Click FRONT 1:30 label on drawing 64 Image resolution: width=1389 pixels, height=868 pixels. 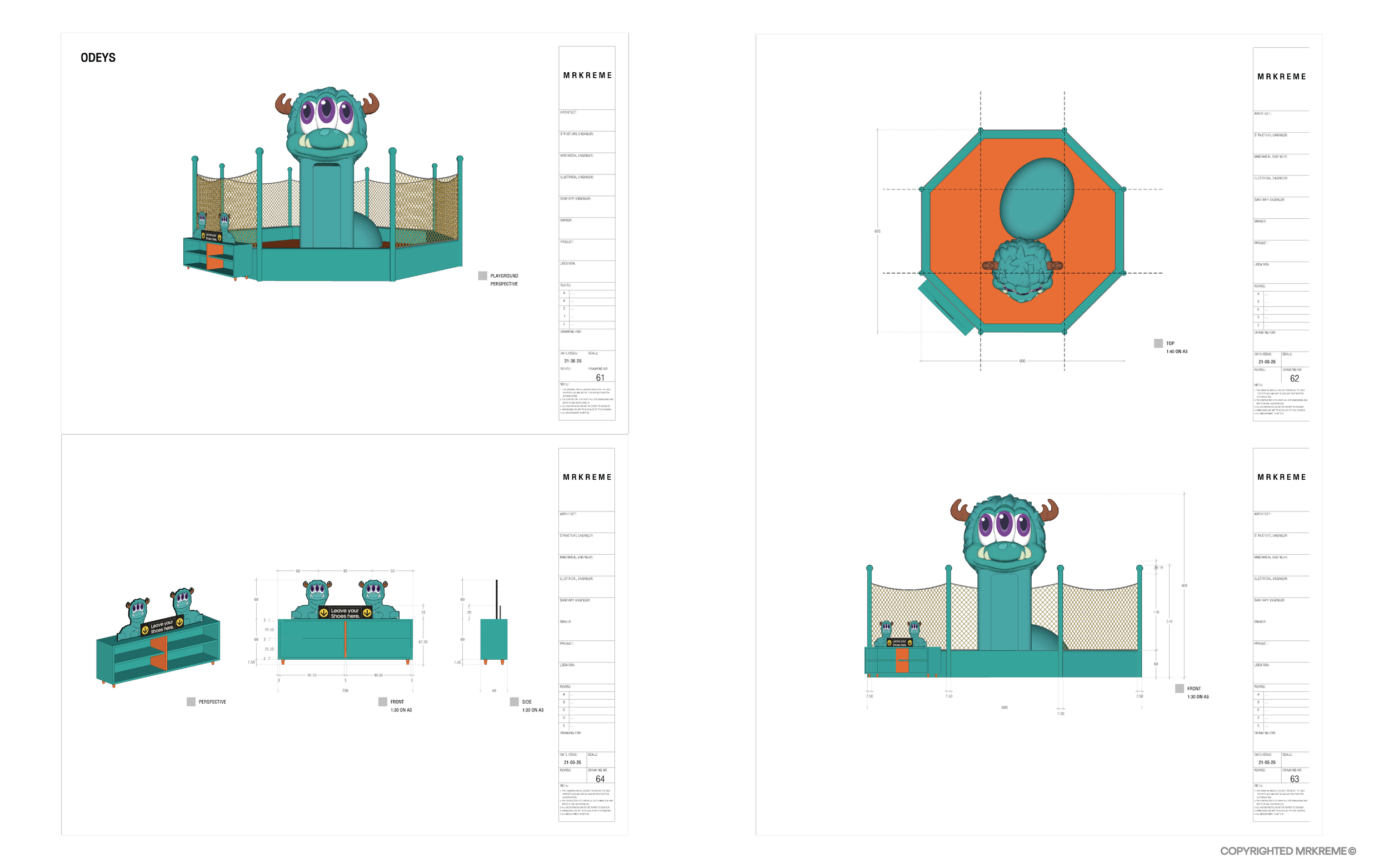pos(401,705)
